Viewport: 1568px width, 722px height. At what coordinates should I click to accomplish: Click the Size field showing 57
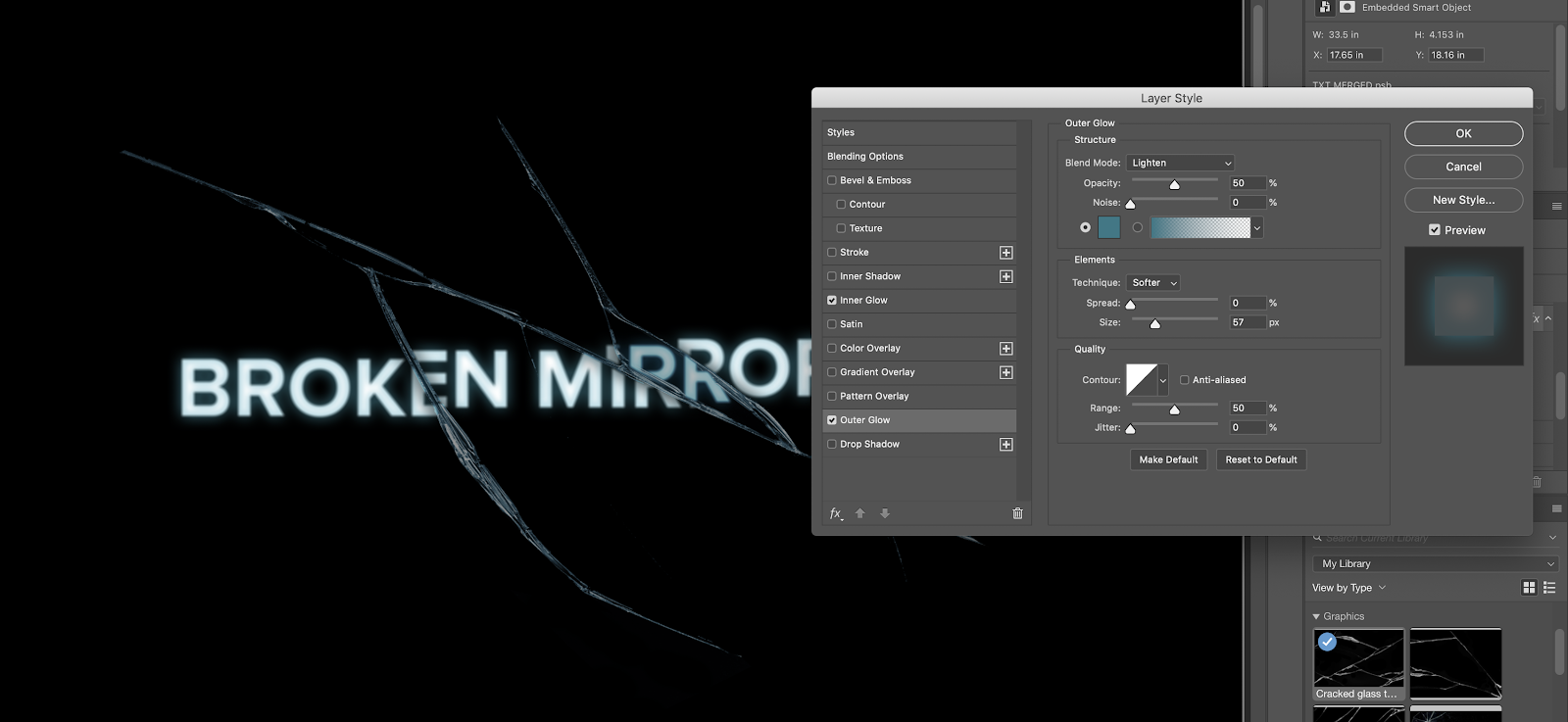[1248, 322]
